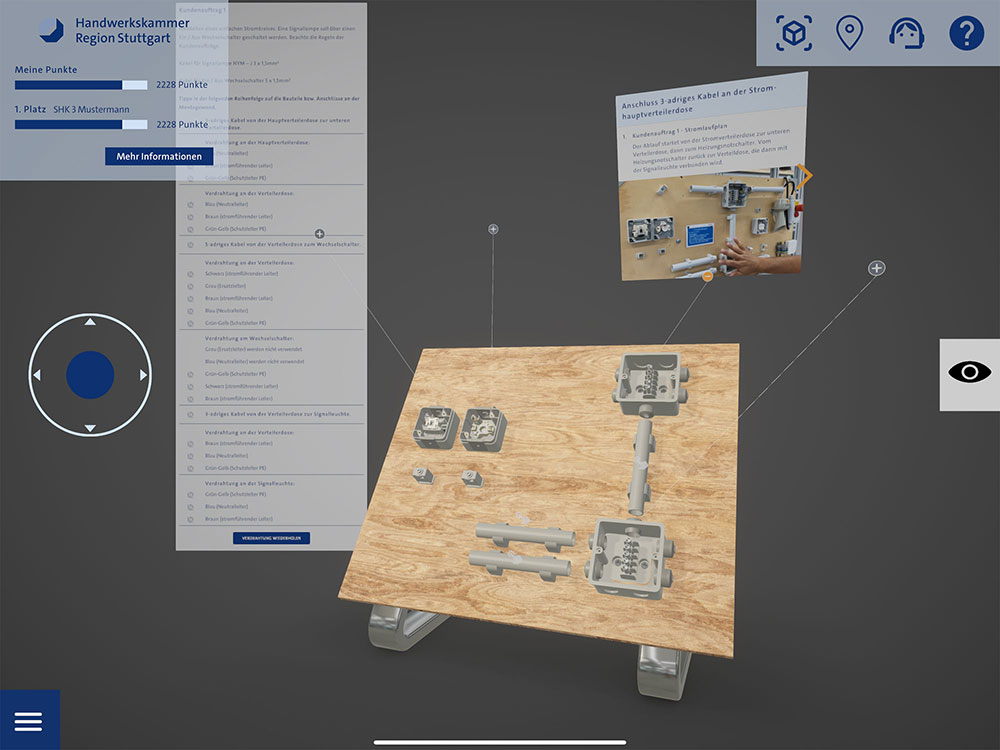Click the 'Mehr Informationen' button
Screen dimensions: 1000x750
pos(159,156)
